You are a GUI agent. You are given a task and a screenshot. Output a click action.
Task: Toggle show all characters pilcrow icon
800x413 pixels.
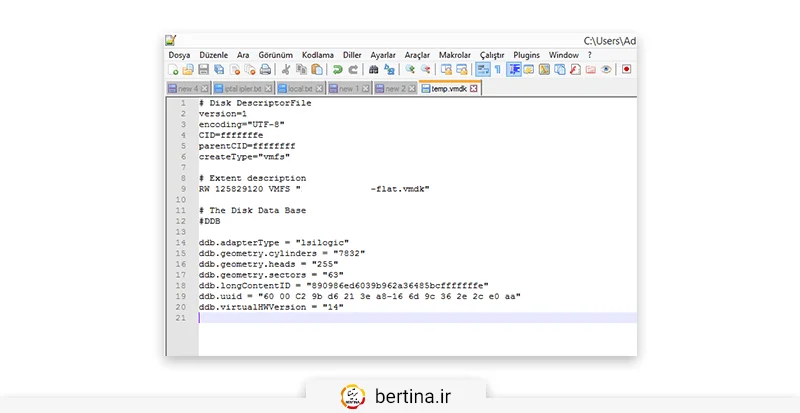pyautogui.click(x=497, y=70)
